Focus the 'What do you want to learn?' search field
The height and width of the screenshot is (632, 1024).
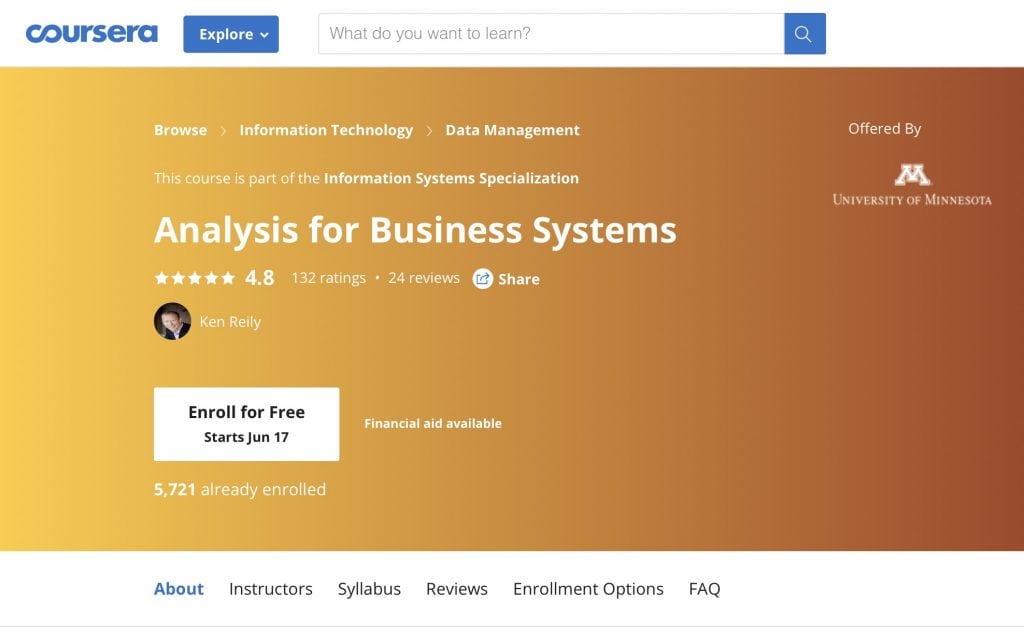(551, 33)
